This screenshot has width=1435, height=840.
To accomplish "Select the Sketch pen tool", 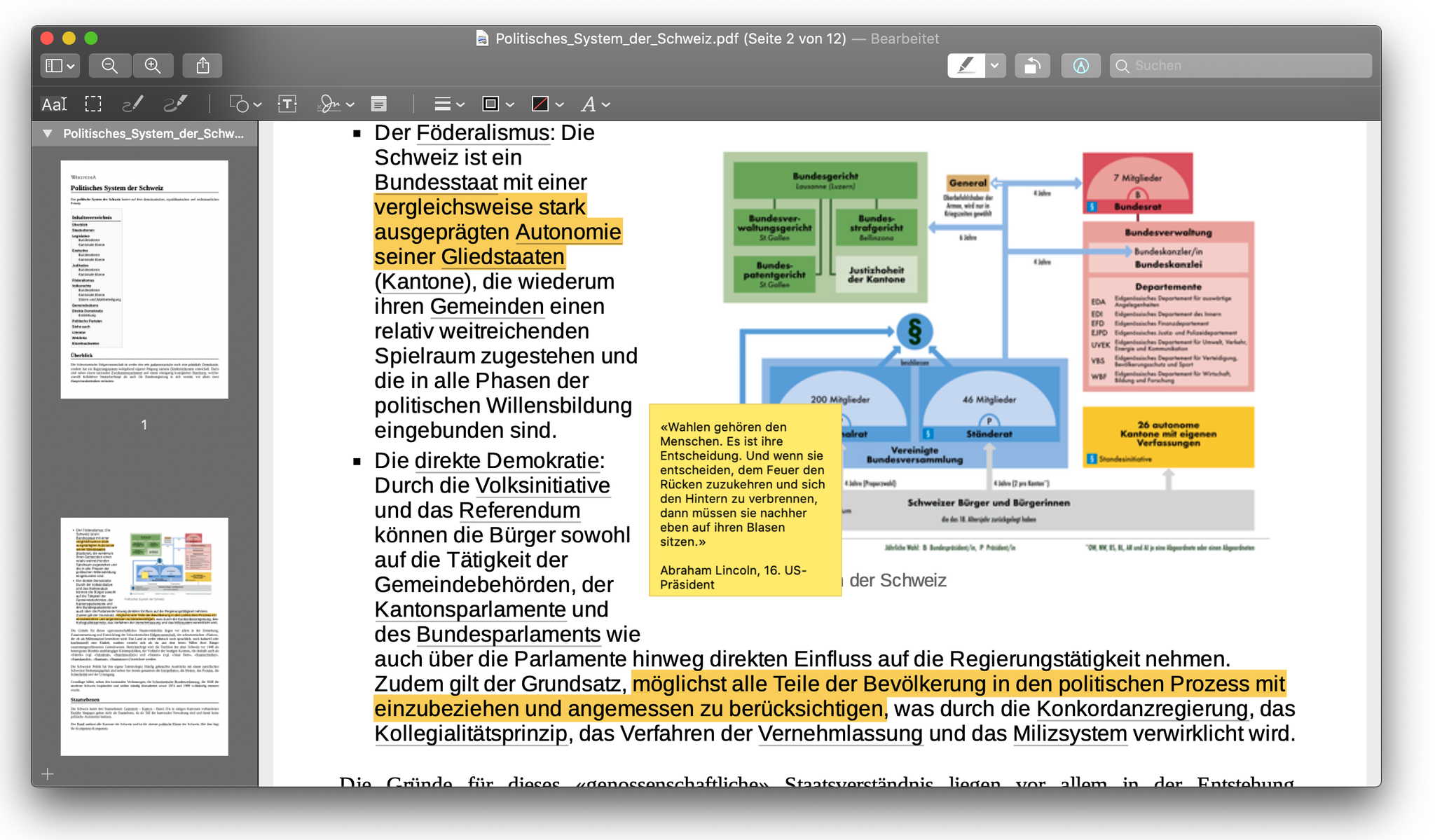I will pos(132,104).
